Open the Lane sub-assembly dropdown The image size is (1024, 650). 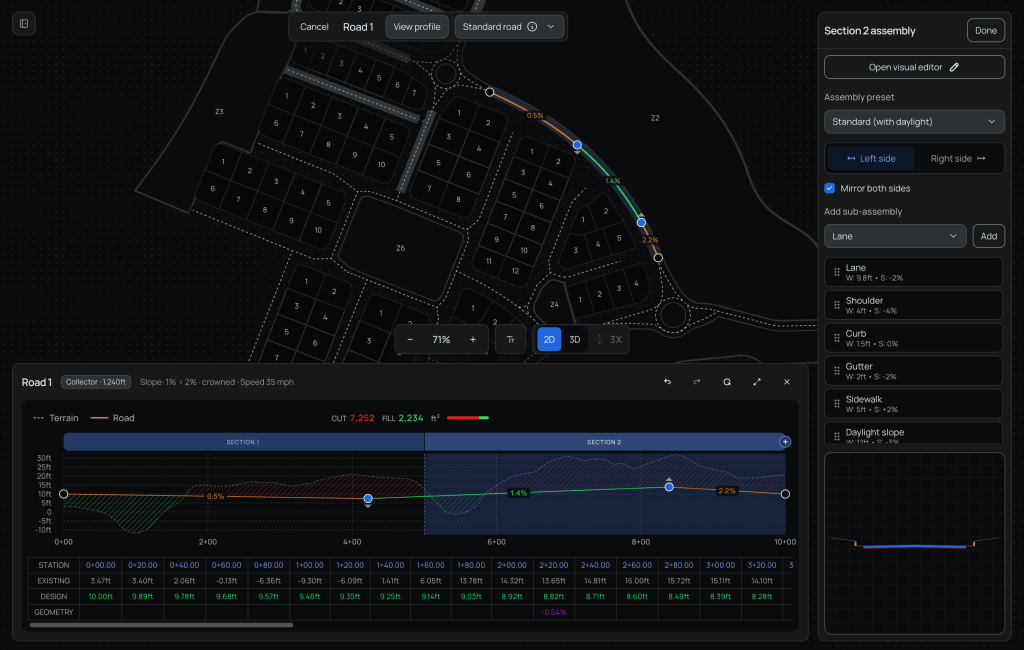click(895, 236)
